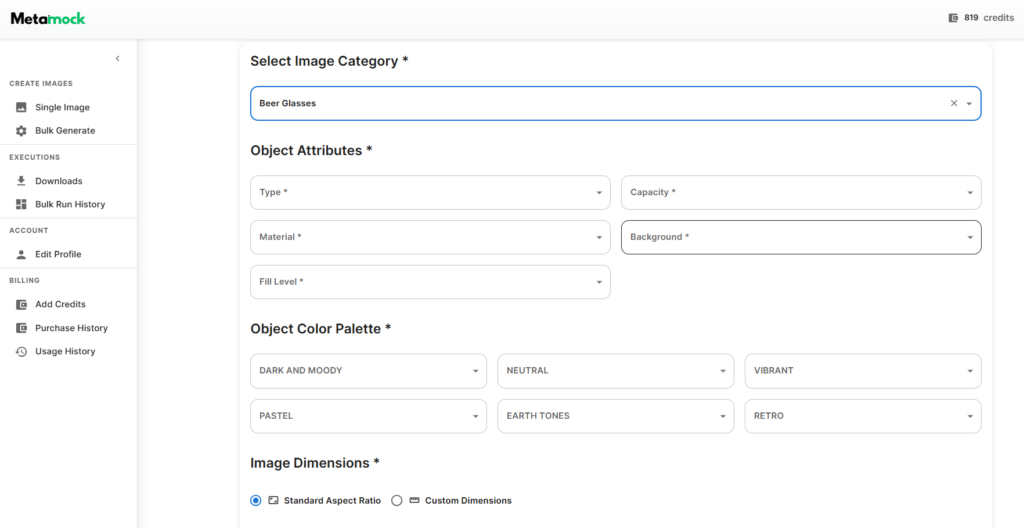Click the Edit Profile person icon
The height and width of the screenshot is (528, 1024).
tap(21, 254)
